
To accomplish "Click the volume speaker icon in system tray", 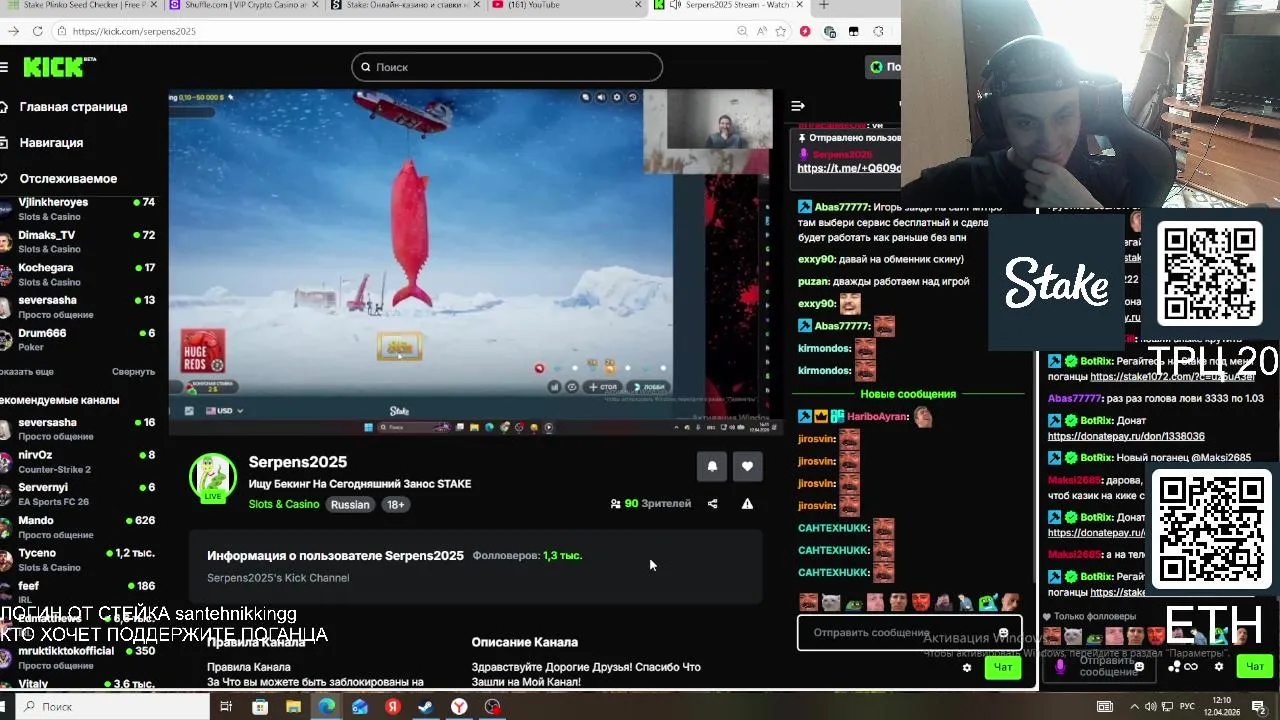I will [1151, 707].
